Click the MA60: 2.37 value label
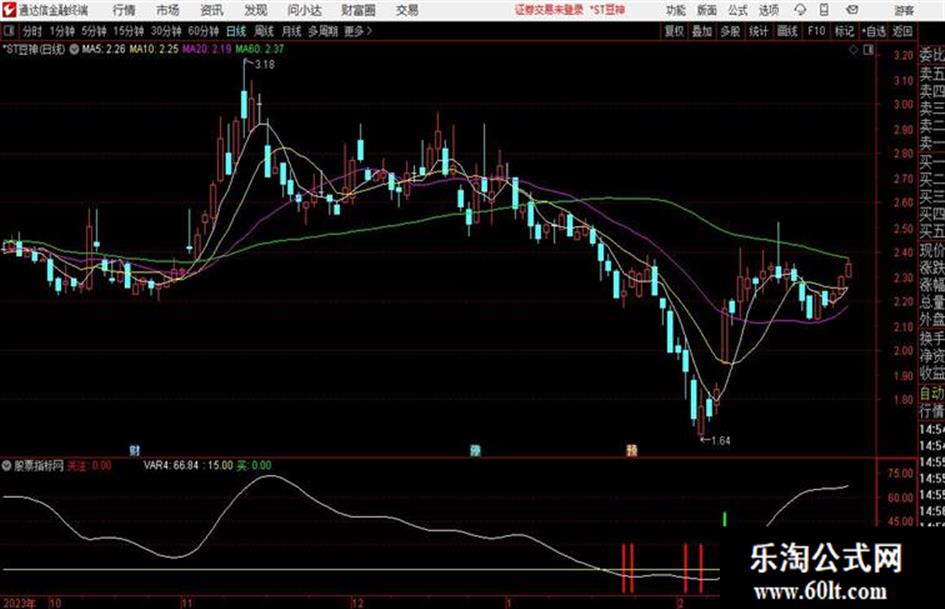 [260, 49]
